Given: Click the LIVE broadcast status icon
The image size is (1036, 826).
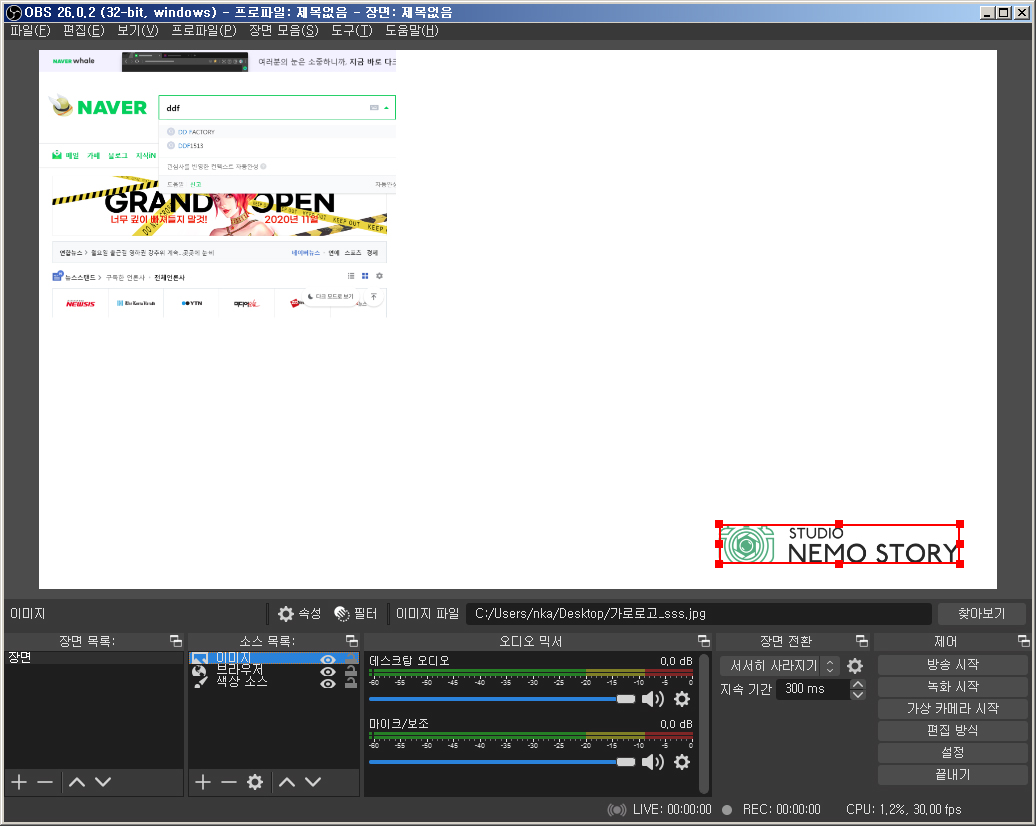Looking at the screenshot, I should (616, 809).
